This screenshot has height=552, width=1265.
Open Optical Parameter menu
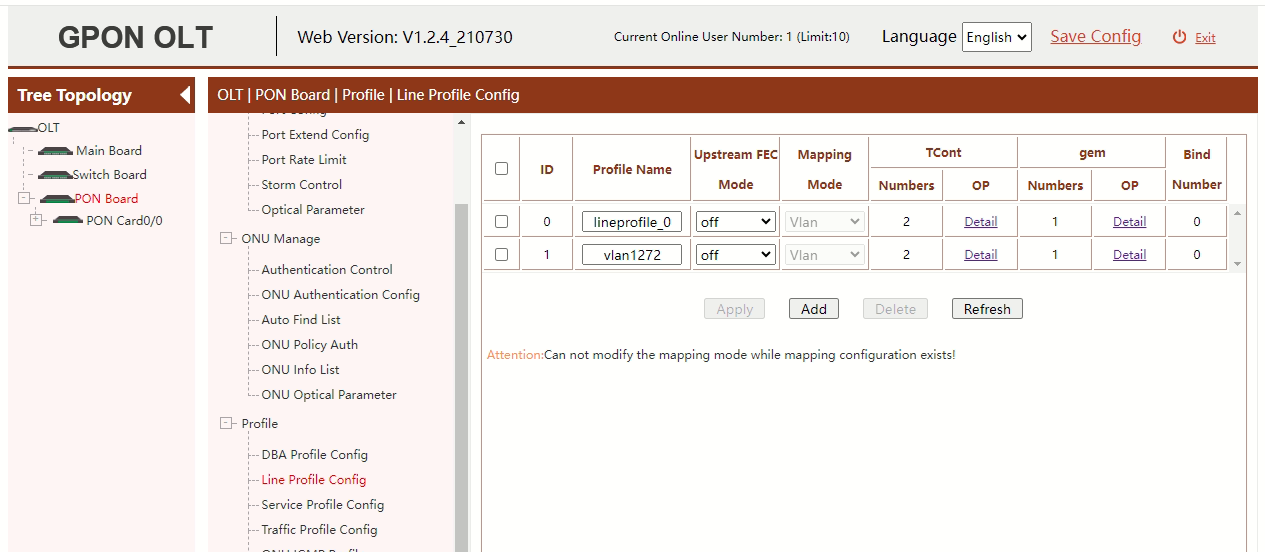[313, 210]
